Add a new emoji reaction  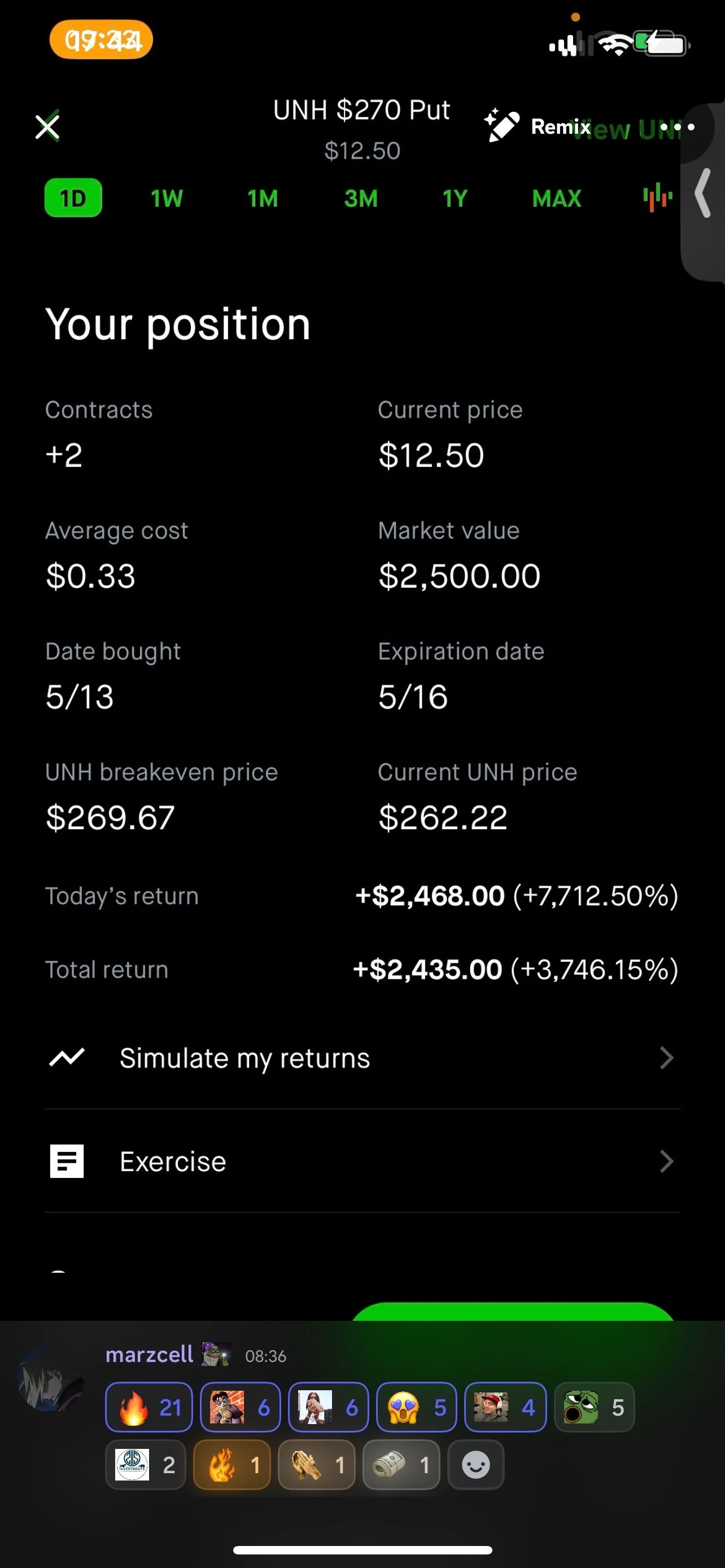(476, 1465)
